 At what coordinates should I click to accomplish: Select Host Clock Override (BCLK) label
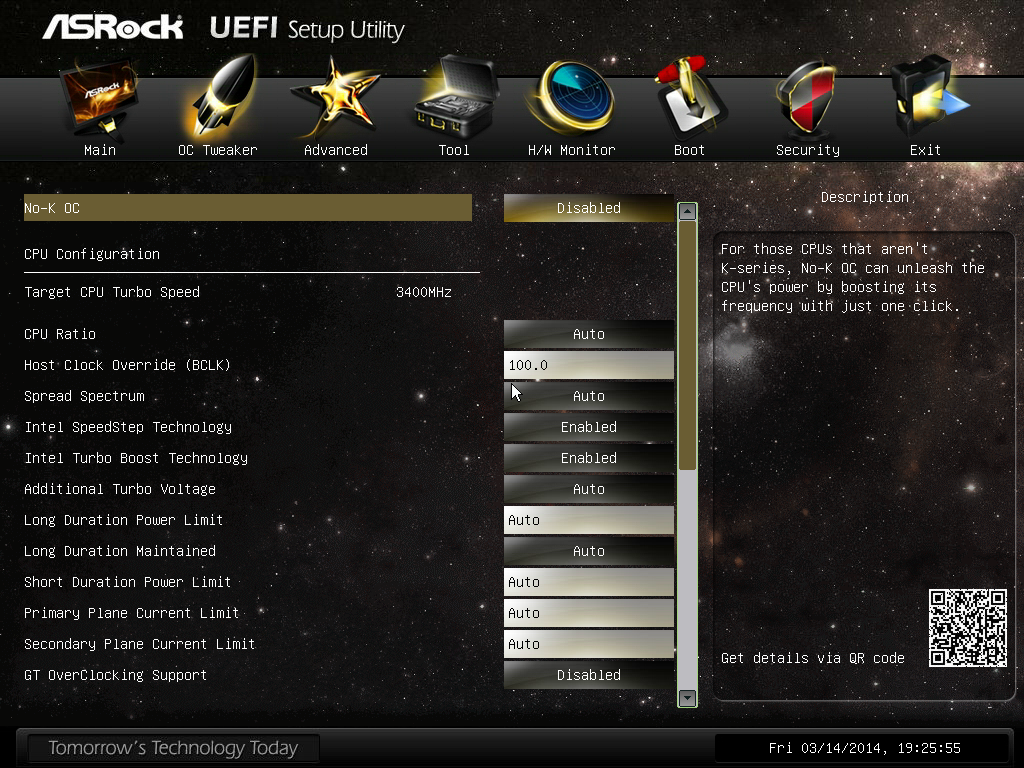127,365
